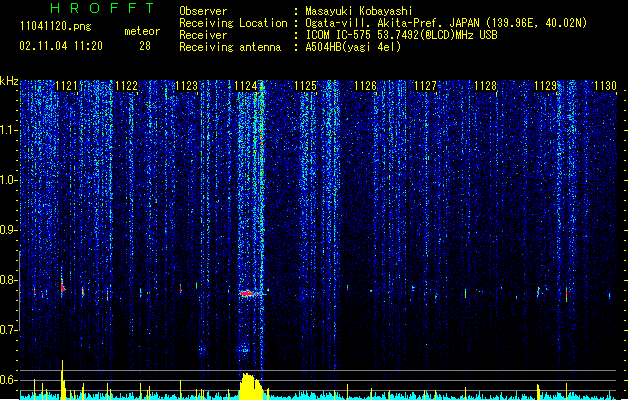The image size is (629, 400).
Task: Click the 1121 time marker
Action: (66, 86)
